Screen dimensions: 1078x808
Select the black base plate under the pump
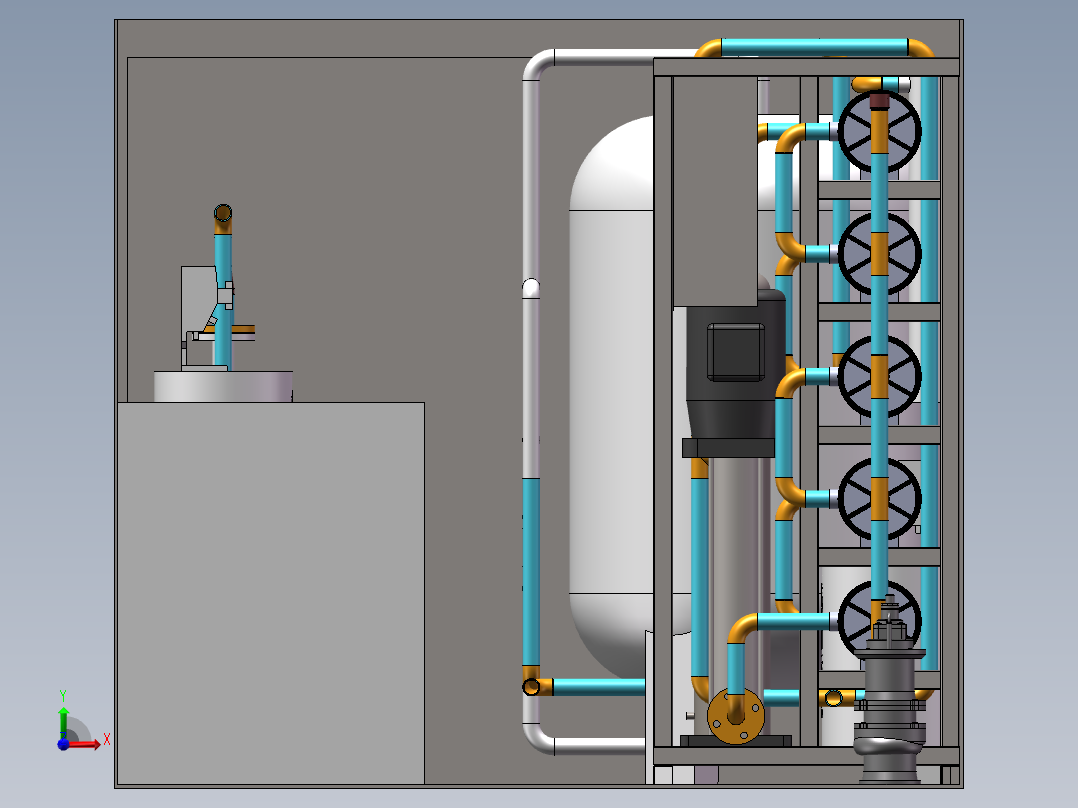point(736,741)
